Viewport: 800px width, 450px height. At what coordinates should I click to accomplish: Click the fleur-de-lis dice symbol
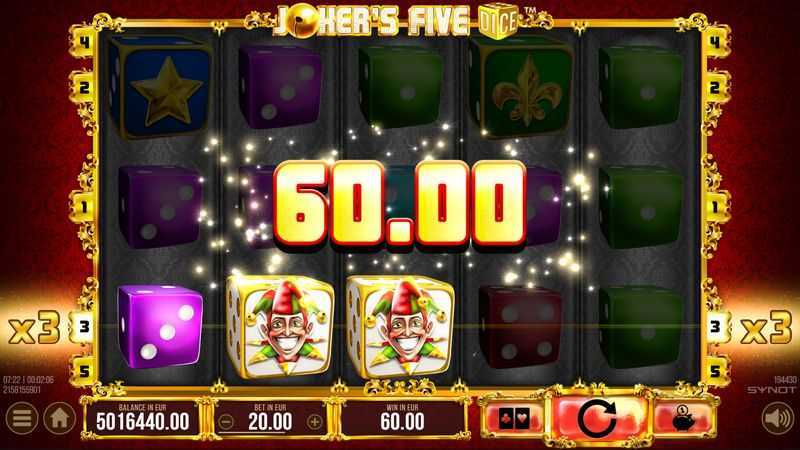pyautogui.click(x=520, y=87)
